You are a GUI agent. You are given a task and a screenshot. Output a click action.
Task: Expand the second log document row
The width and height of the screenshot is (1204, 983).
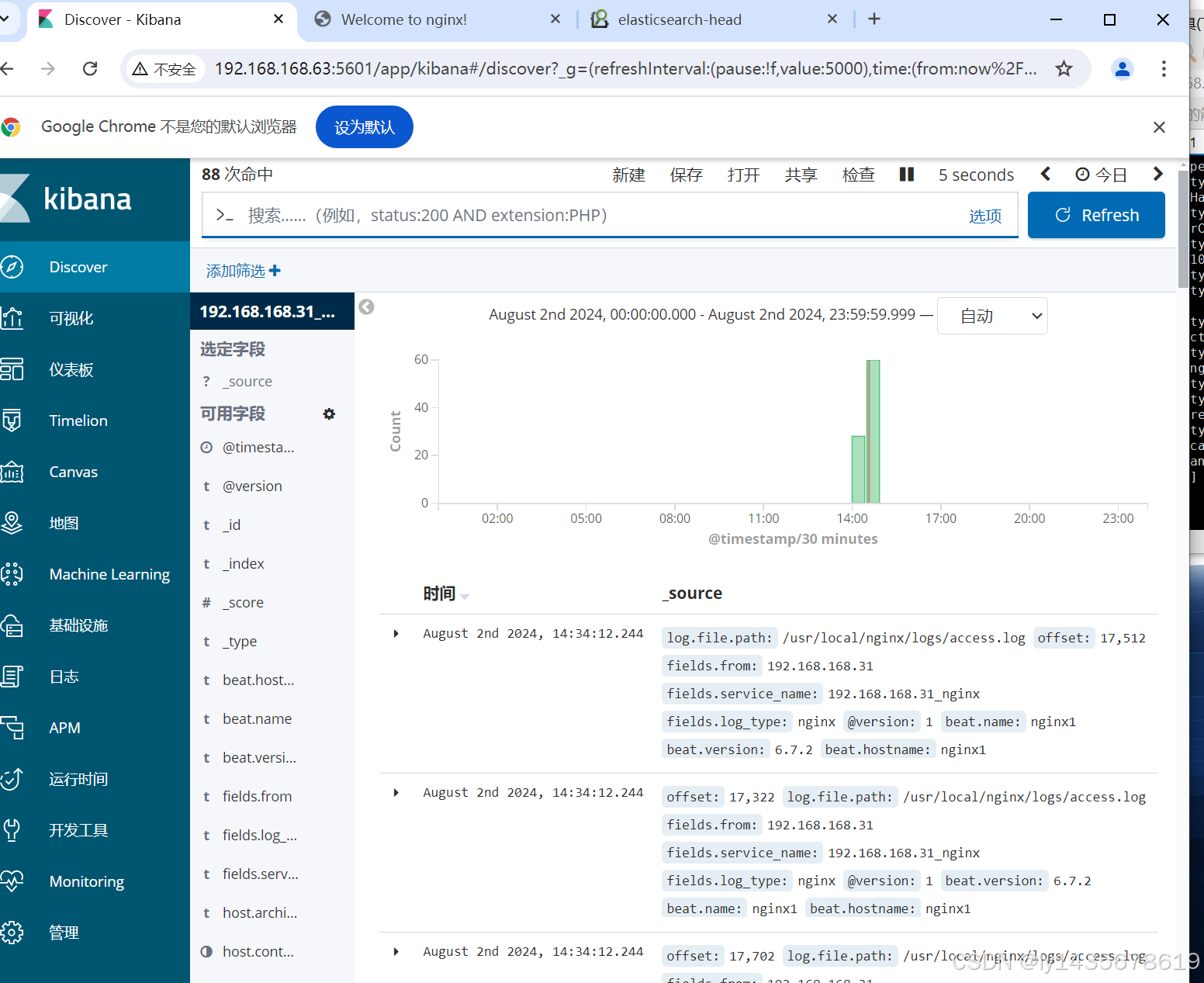click(396, 793)
